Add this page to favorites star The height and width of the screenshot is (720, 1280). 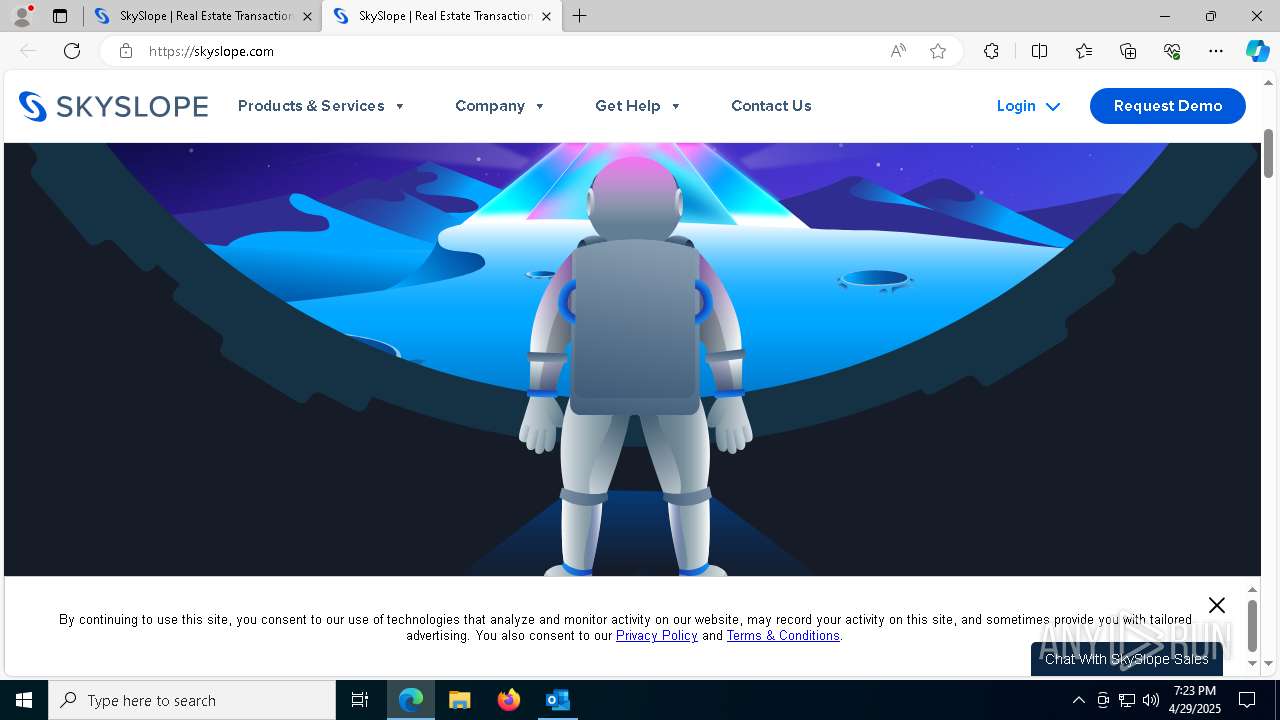point(938,51)
